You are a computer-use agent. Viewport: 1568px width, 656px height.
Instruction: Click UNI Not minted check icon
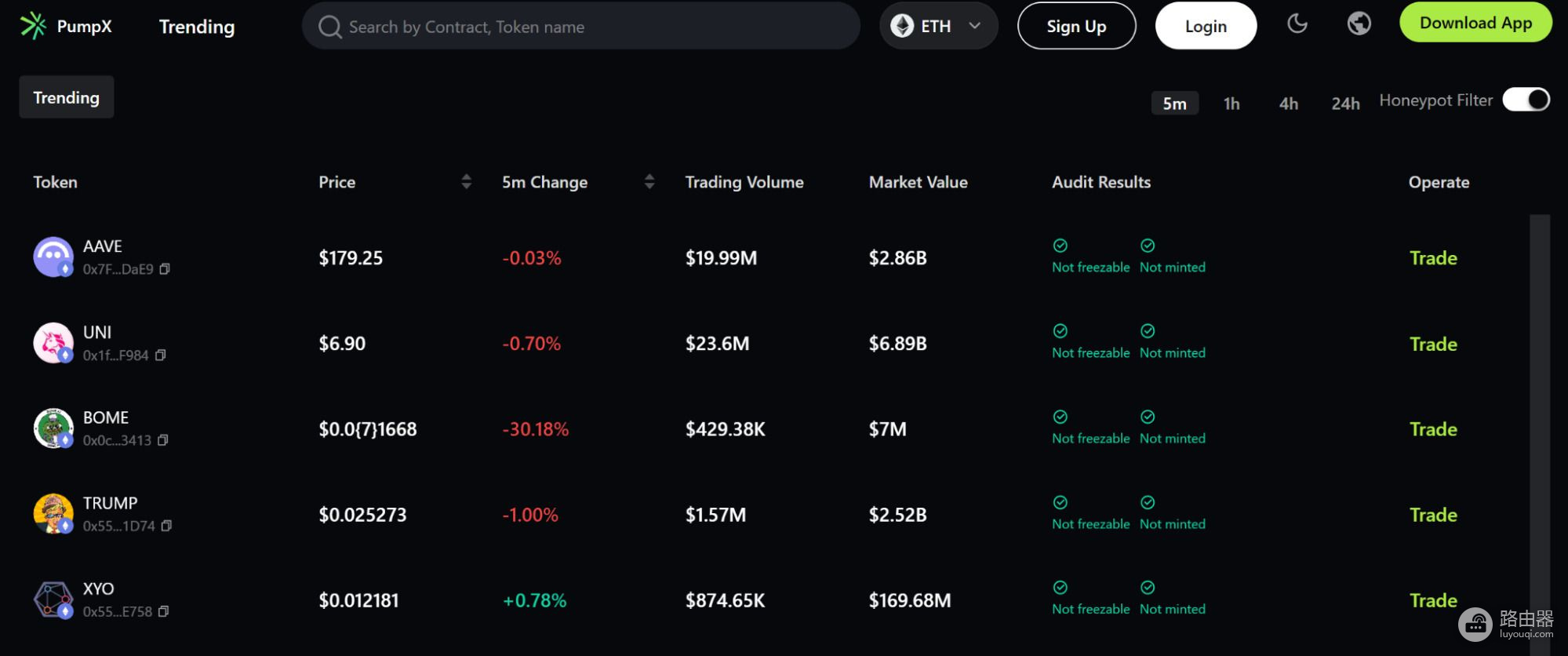1148,331
